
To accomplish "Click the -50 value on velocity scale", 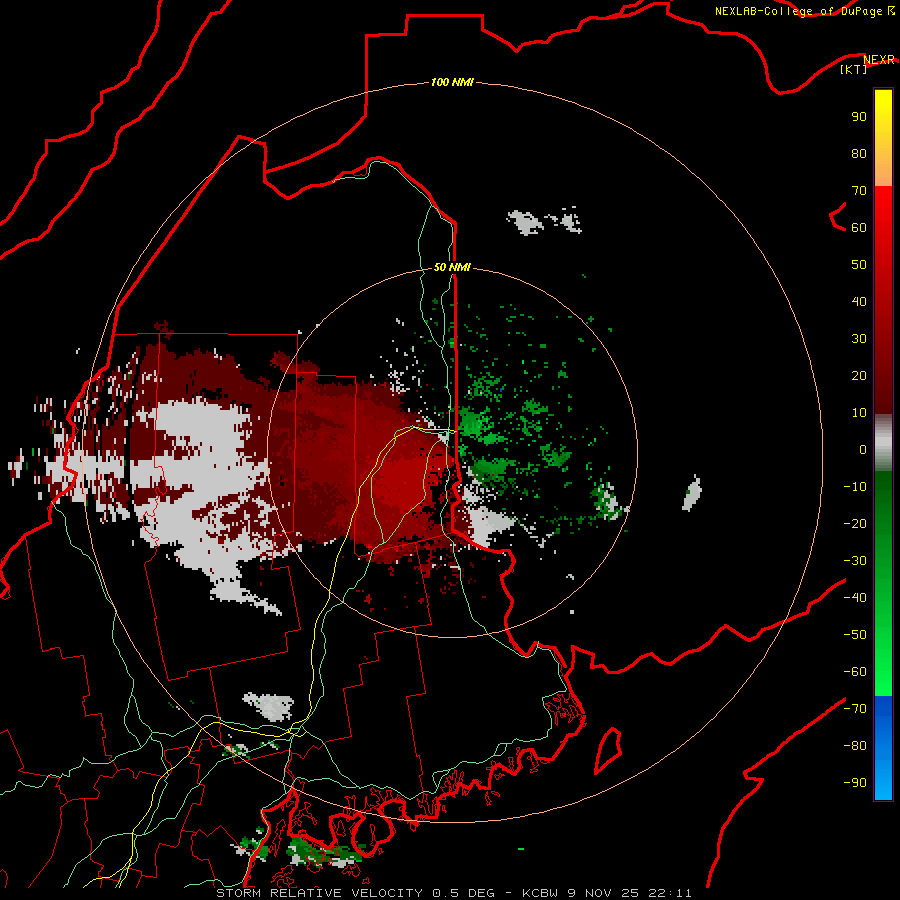I will click(855, 634).
